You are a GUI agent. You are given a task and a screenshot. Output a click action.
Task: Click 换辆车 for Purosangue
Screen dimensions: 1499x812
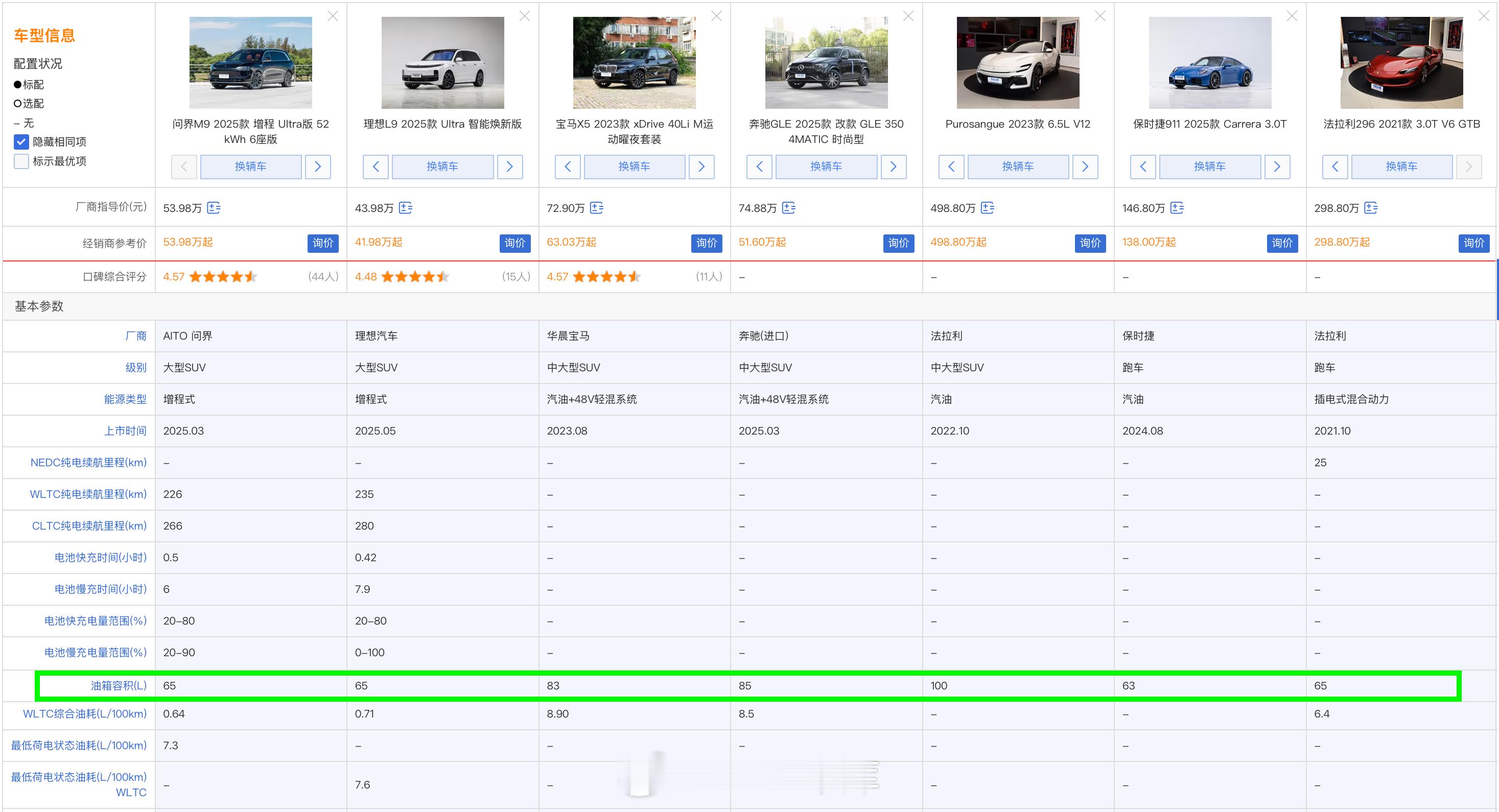[x=1018, y=167]
